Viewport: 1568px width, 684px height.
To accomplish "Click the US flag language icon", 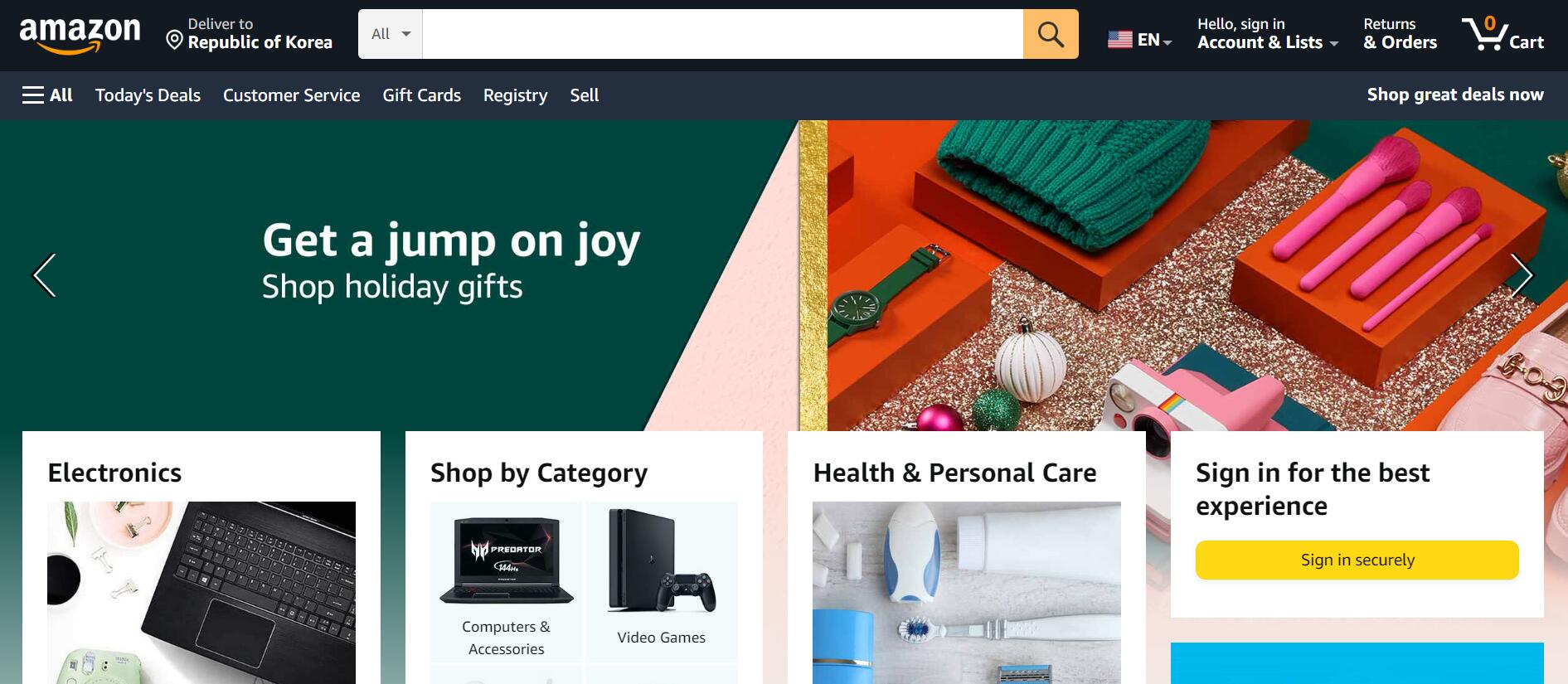I will [1119, 39].
